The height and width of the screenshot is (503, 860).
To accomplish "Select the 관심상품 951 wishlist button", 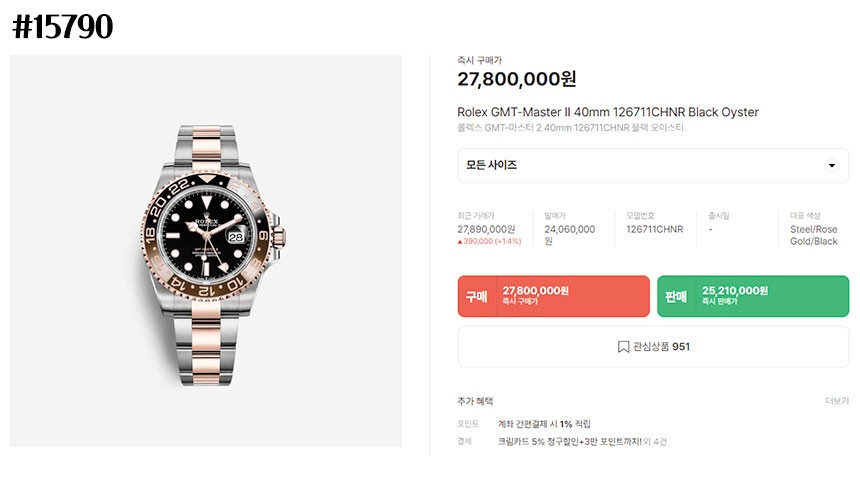I will click(653, 347).
